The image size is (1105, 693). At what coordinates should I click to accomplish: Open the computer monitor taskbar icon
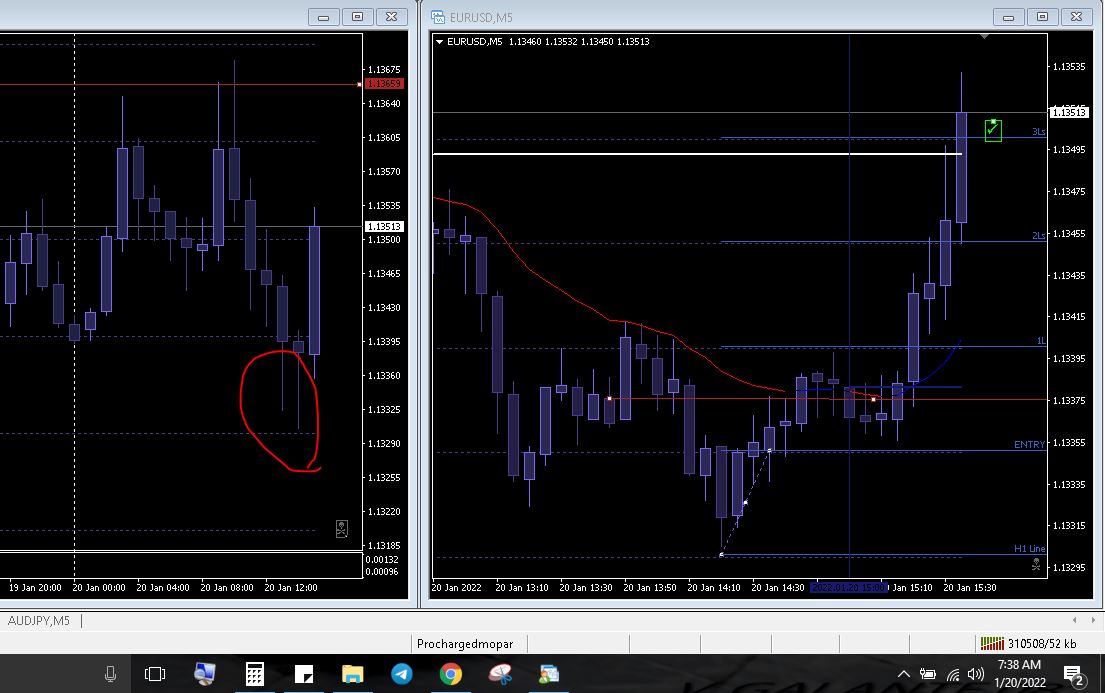[204, 674]
